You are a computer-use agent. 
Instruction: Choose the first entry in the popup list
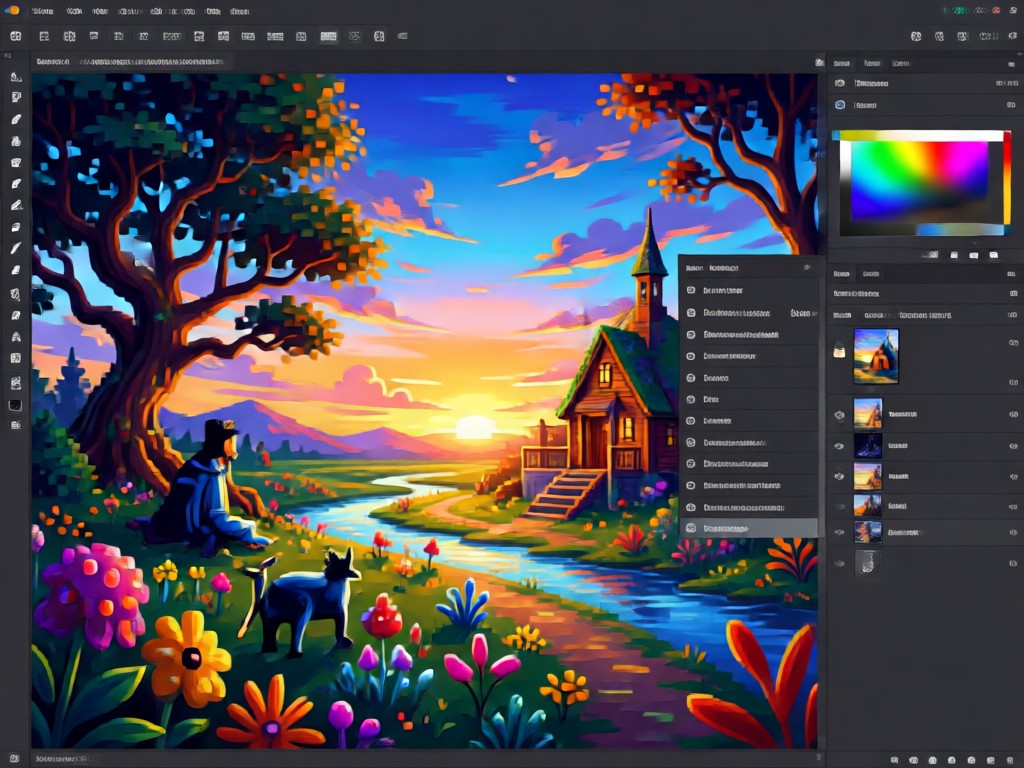(748, 290)
